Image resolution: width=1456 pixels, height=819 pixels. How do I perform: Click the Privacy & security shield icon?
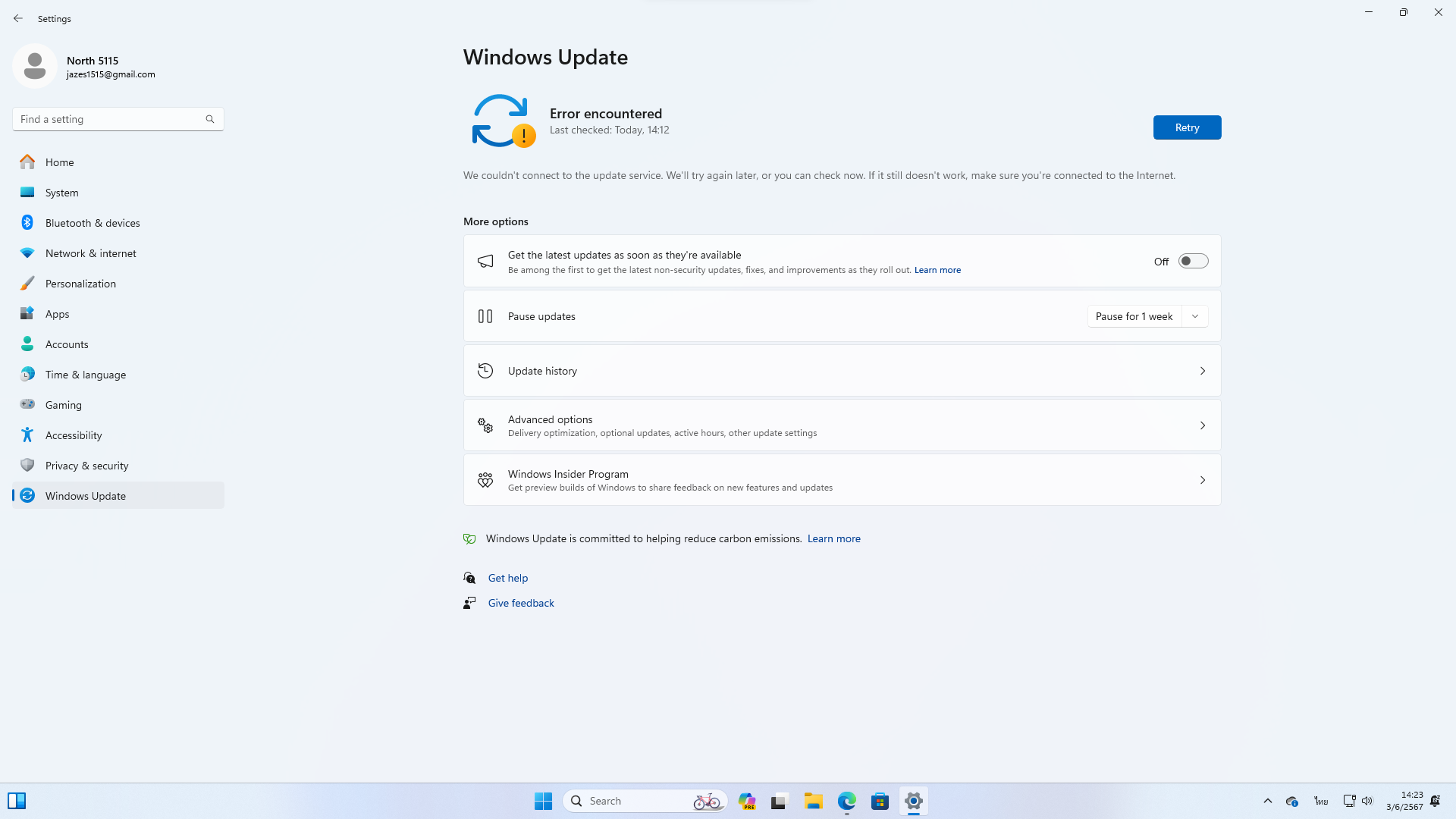pyautogui.click(x=27, y=465)
